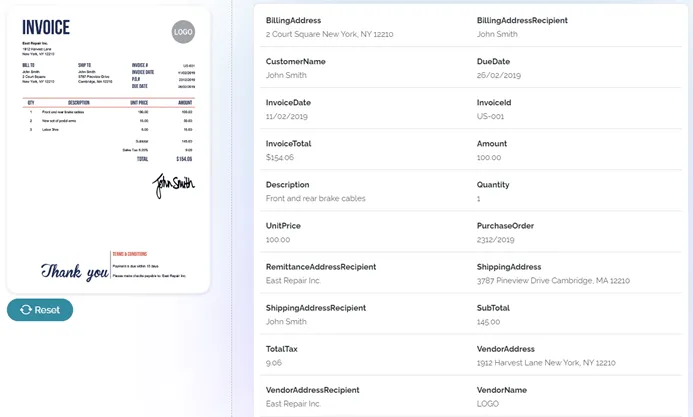
Task: Click the PurchaseOrder value 2312/2019
Action: (x=495, y=239)
